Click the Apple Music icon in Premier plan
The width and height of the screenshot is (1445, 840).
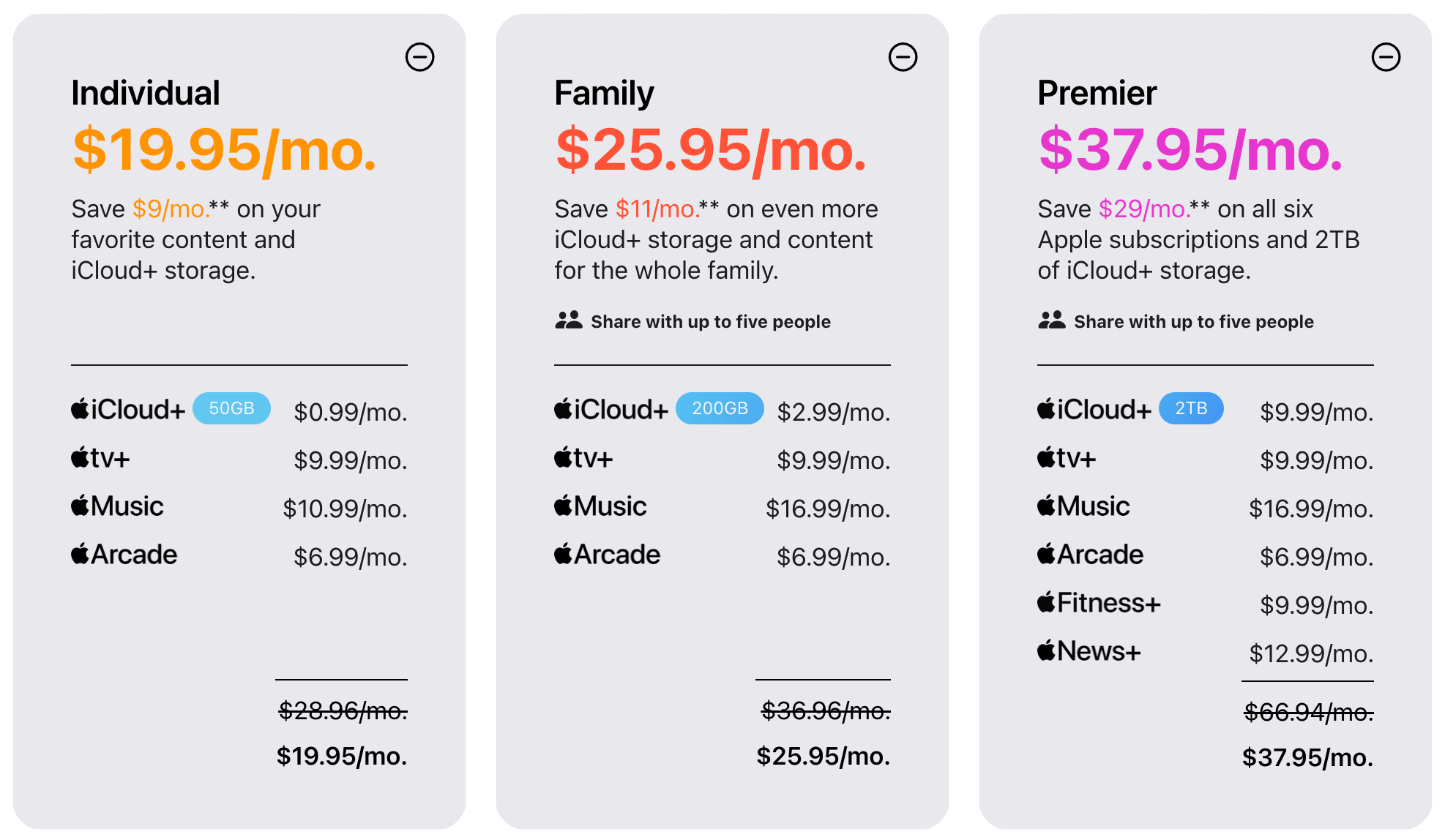(1047, 505)
